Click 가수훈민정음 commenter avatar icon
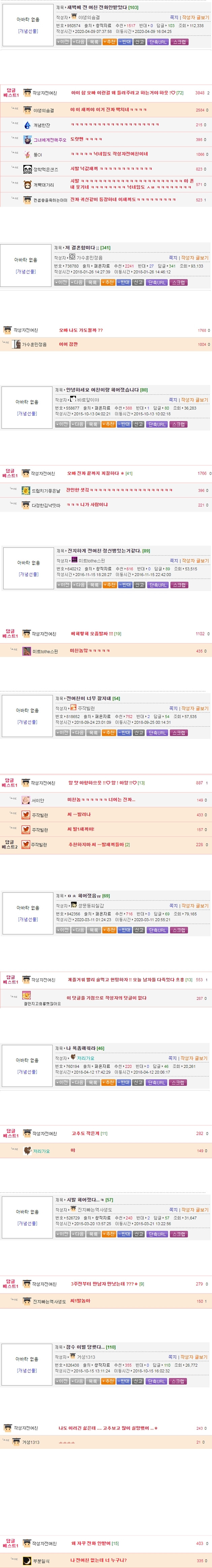 pyautogui.click(x=17, y=345)
